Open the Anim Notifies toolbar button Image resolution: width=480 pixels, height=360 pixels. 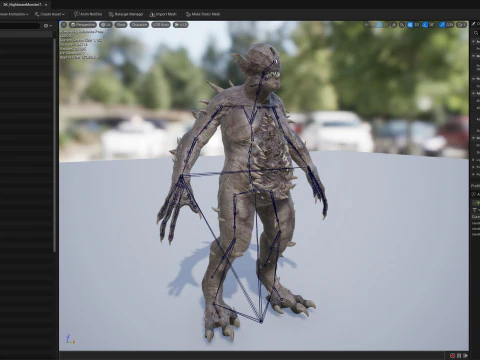coord(88,14)
